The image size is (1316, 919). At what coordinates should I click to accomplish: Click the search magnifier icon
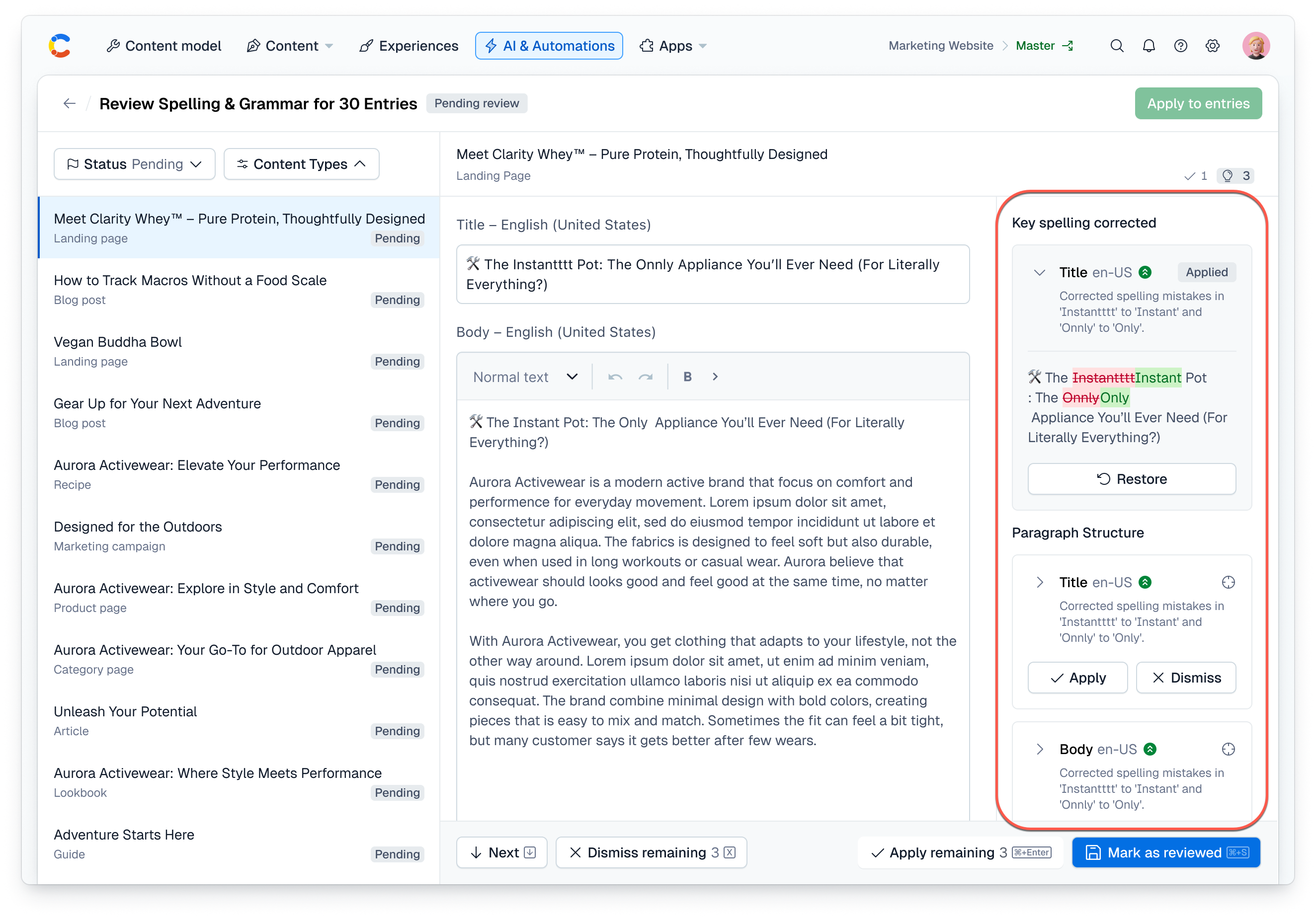pos(1117,46)
